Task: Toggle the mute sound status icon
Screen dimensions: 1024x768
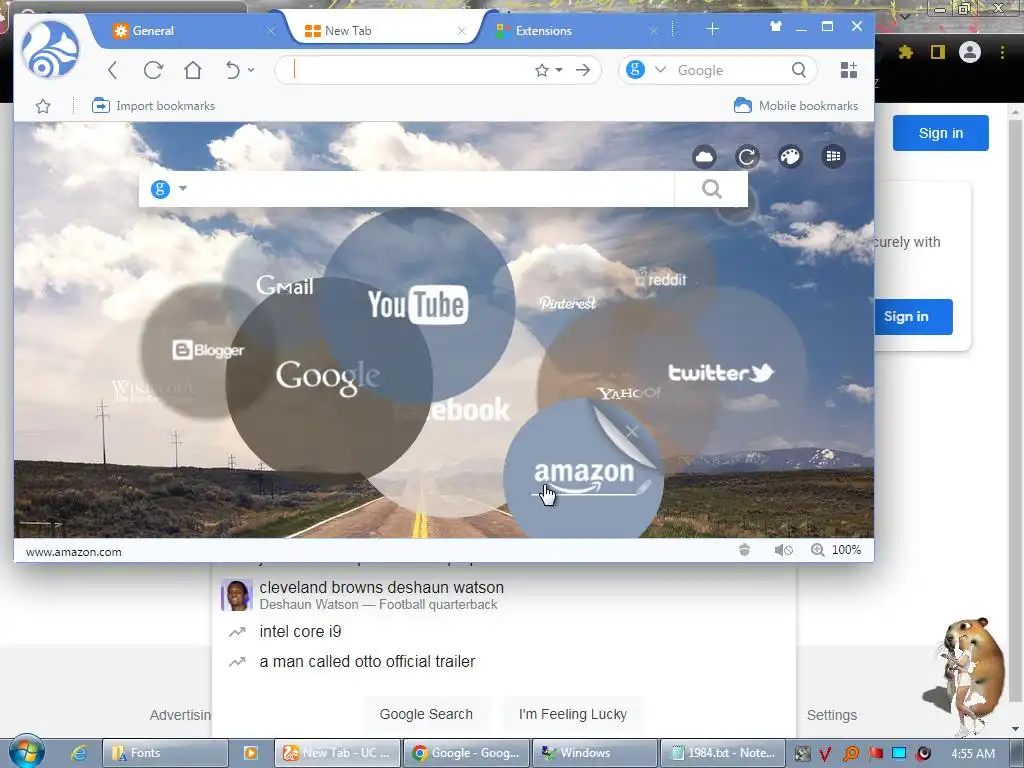Action: (x=783, y=551)
